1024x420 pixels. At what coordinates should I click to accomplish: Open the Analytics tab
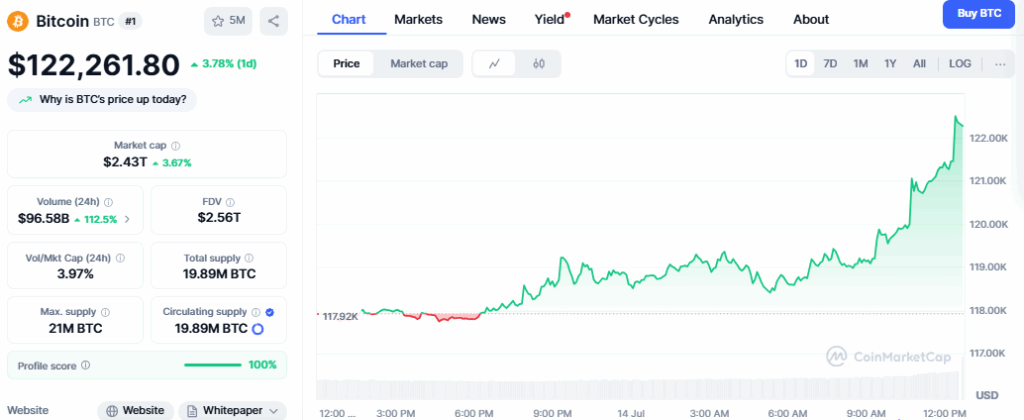coord(736,20)
